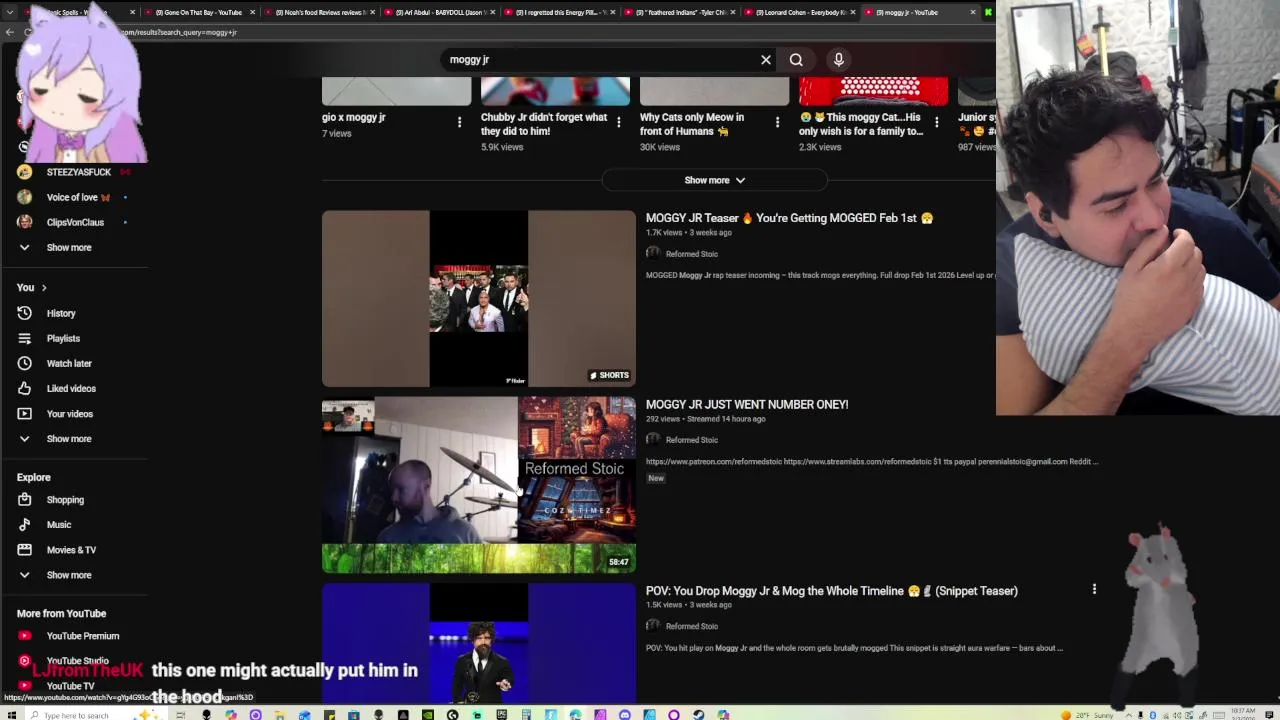Open MOGGY JR Teaser shorts thumbnail
The image size is (1280, 720).
pyautogui.click(x=478, y=298)
